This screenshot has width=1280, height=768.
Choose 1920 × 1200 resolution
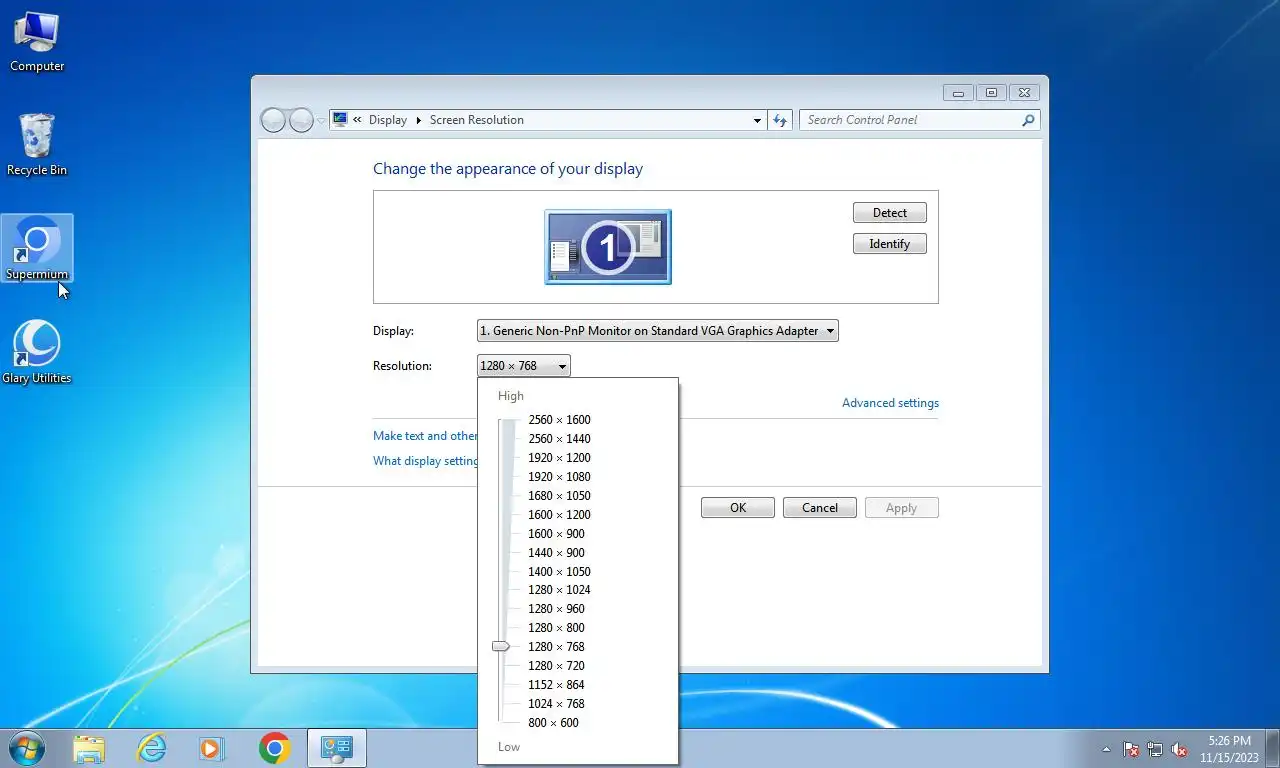559,458
